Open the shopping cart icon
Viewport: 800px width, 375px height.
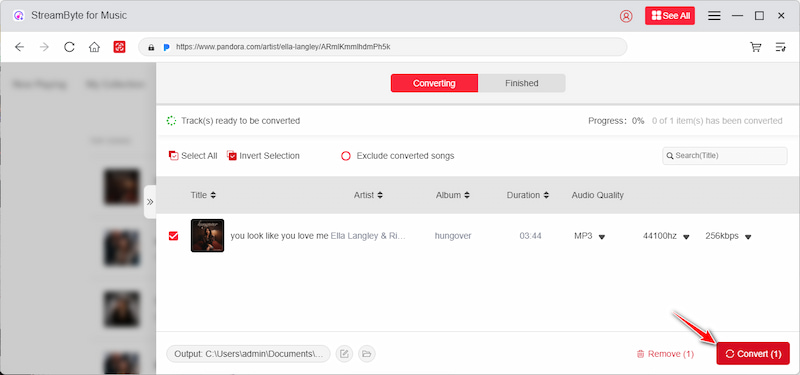click(756, 47)
